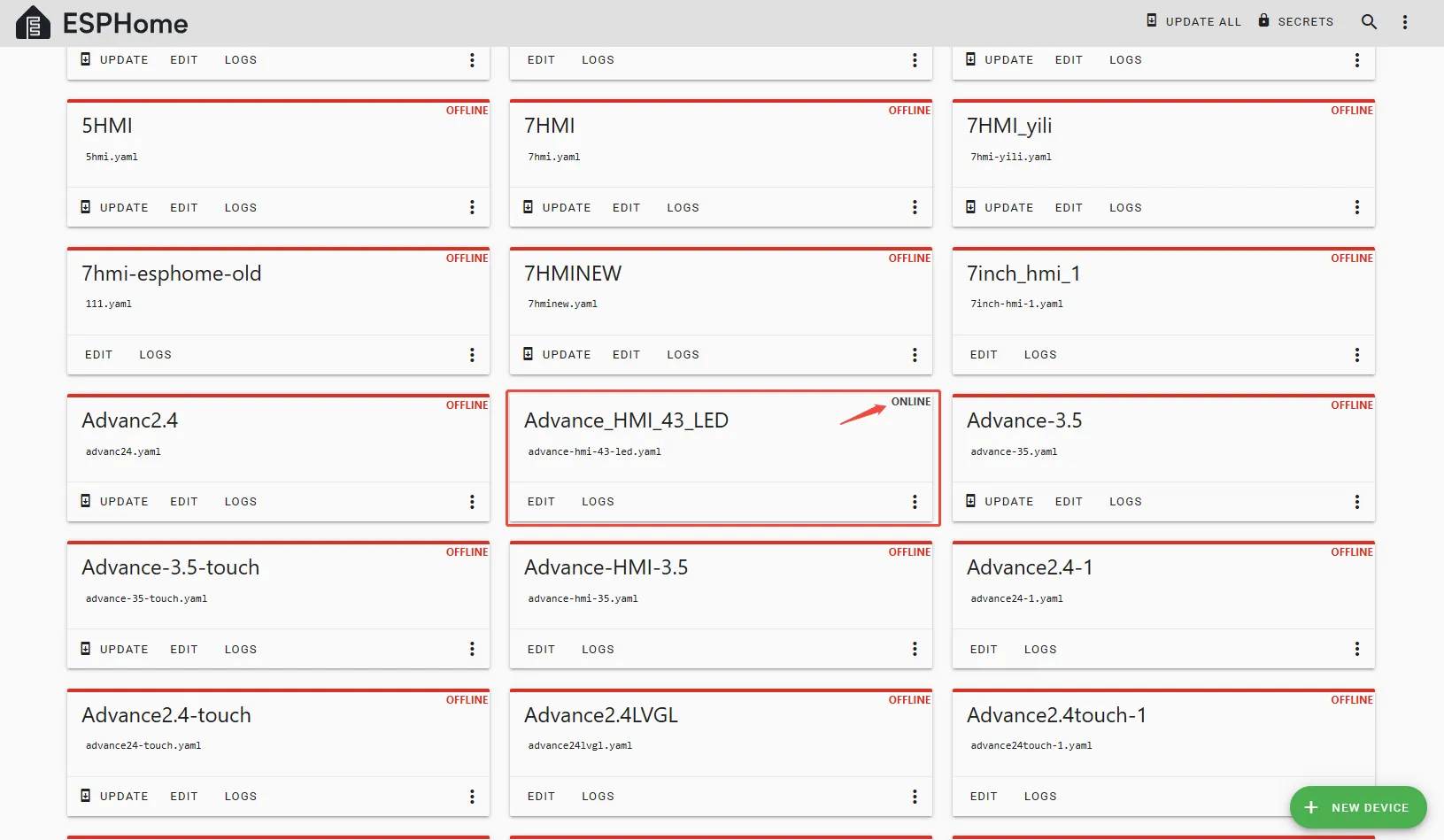Click the 7hminew.yaml file name
This screenshot has height=840, width=1444.
[563, 304]
